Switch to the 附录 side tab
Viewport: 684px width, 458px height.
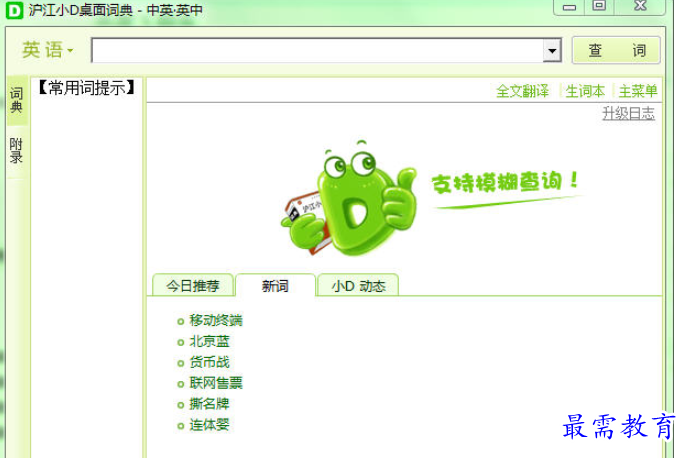17,151
